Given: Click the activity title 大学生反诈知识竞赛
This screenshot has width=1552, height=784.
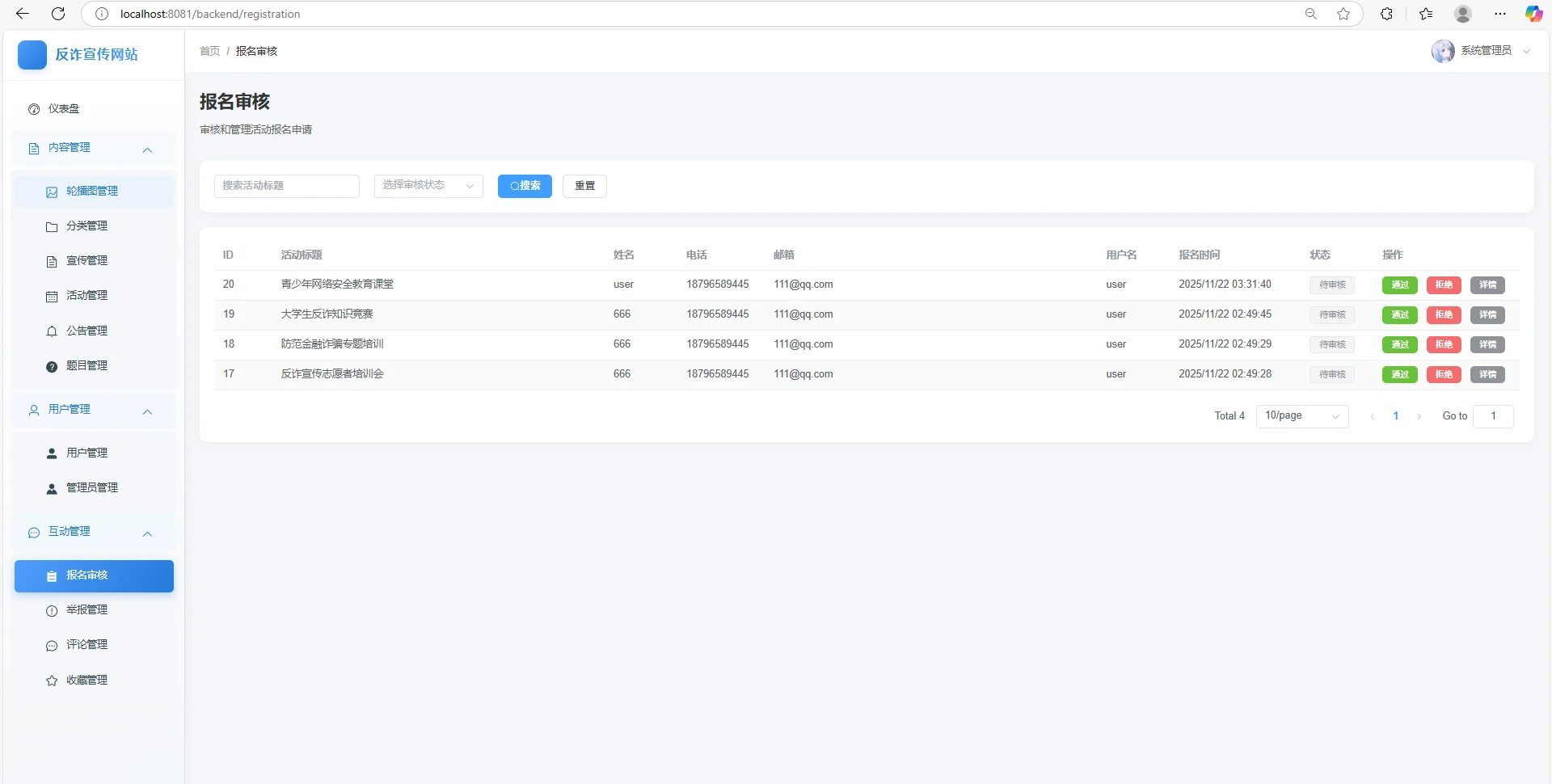Looking at the screenshot, I should (x=327, y=314).
